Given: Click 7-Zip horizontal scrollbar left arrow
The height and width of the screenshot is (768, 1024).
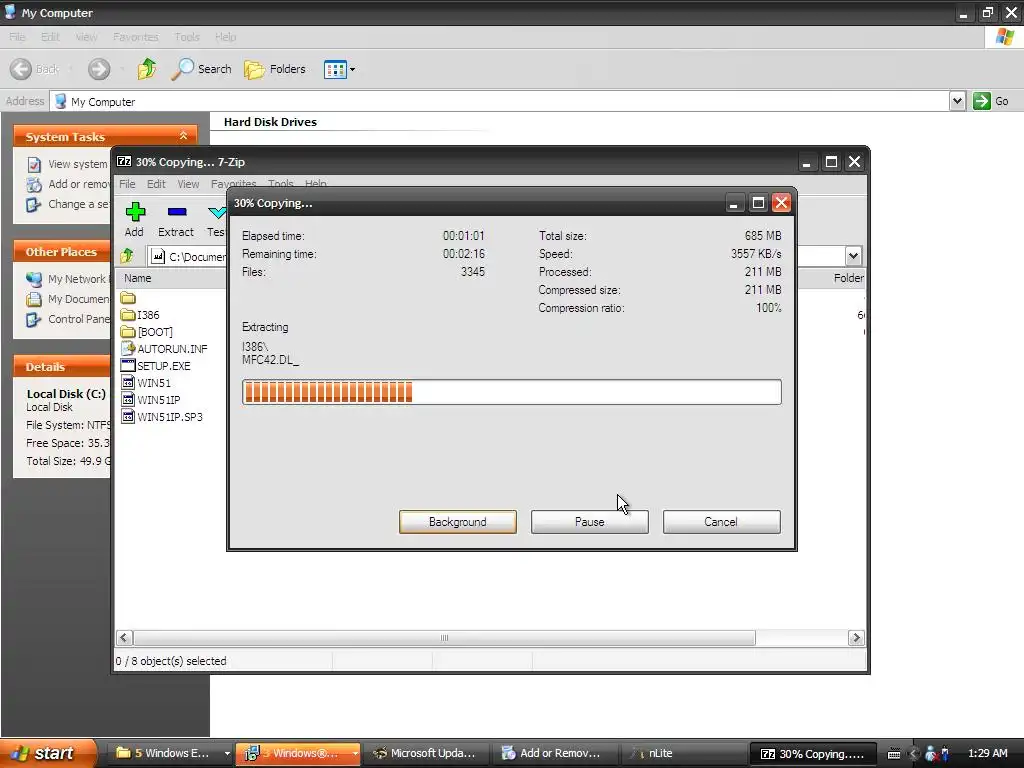Looking at the screenshot, I should point(124,638).
